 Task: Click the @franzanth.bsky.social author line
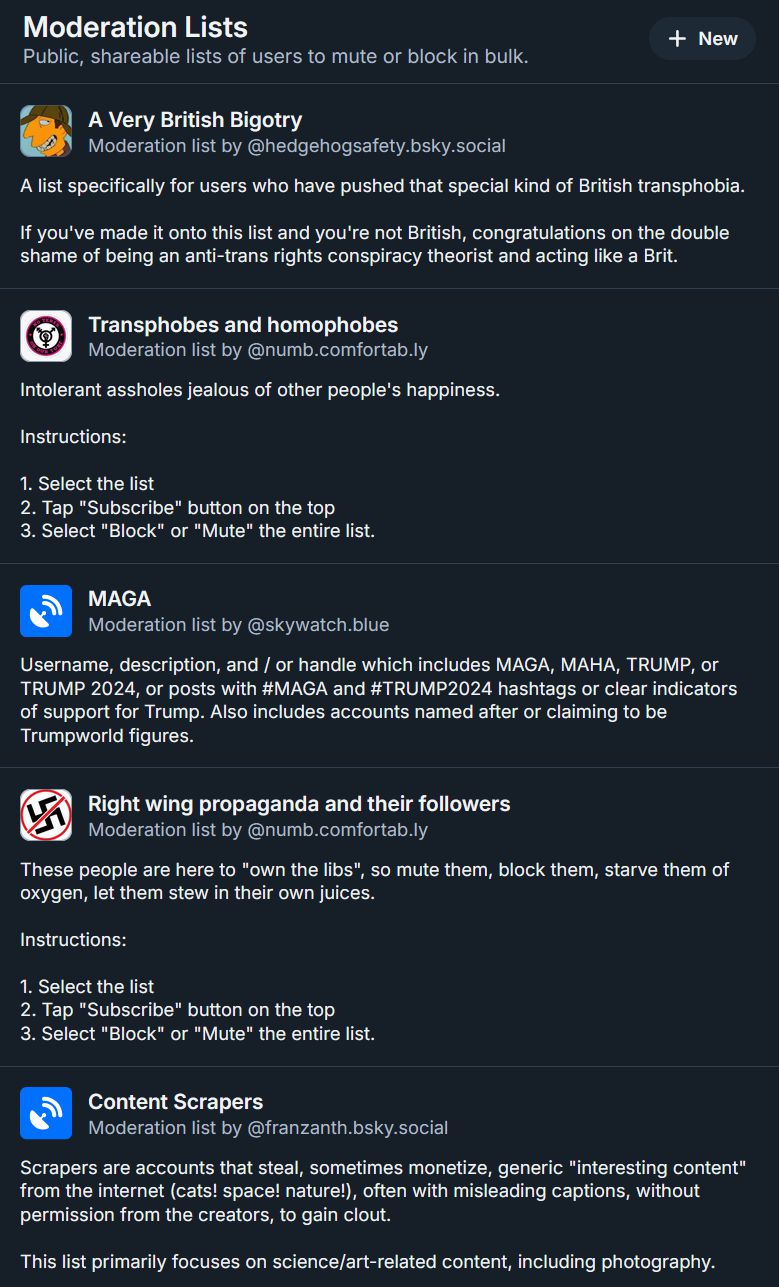(x=268, y=1128)
